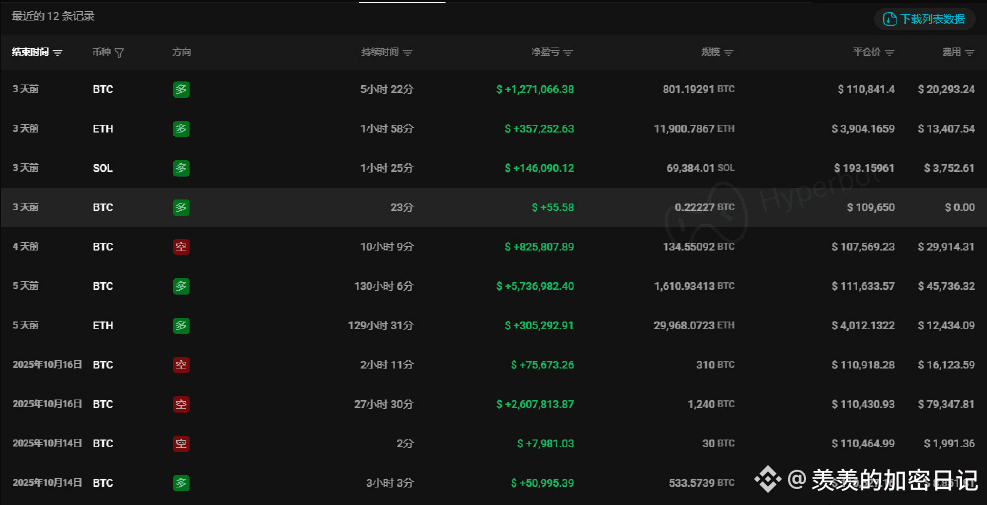Click the ETH symbol in the 11,900.7867 row
The height and width of the screenshot is (505, 987).
click(103, 129)
